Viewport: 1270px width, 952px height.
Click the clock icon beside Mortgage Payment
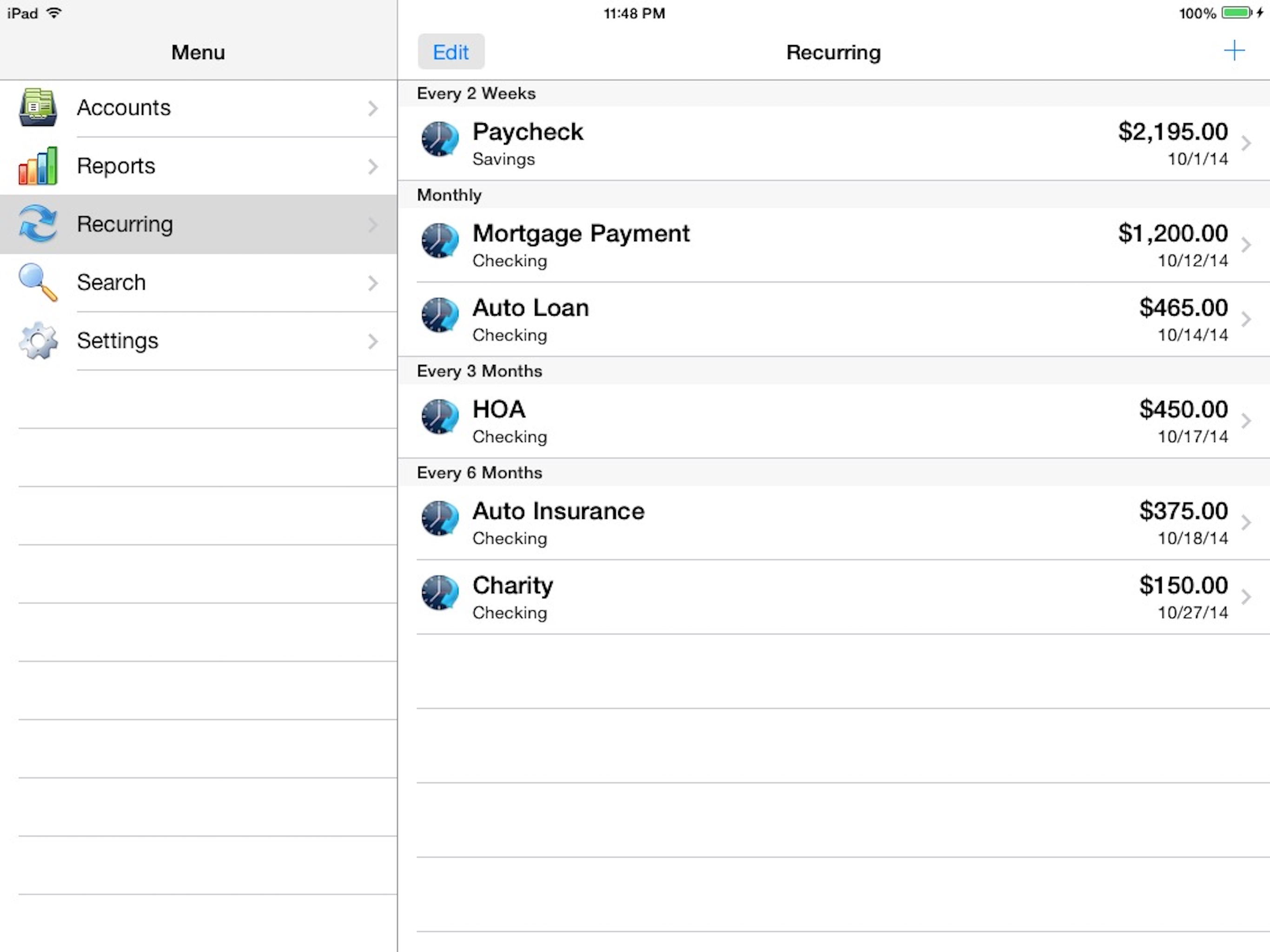(440, 241)
